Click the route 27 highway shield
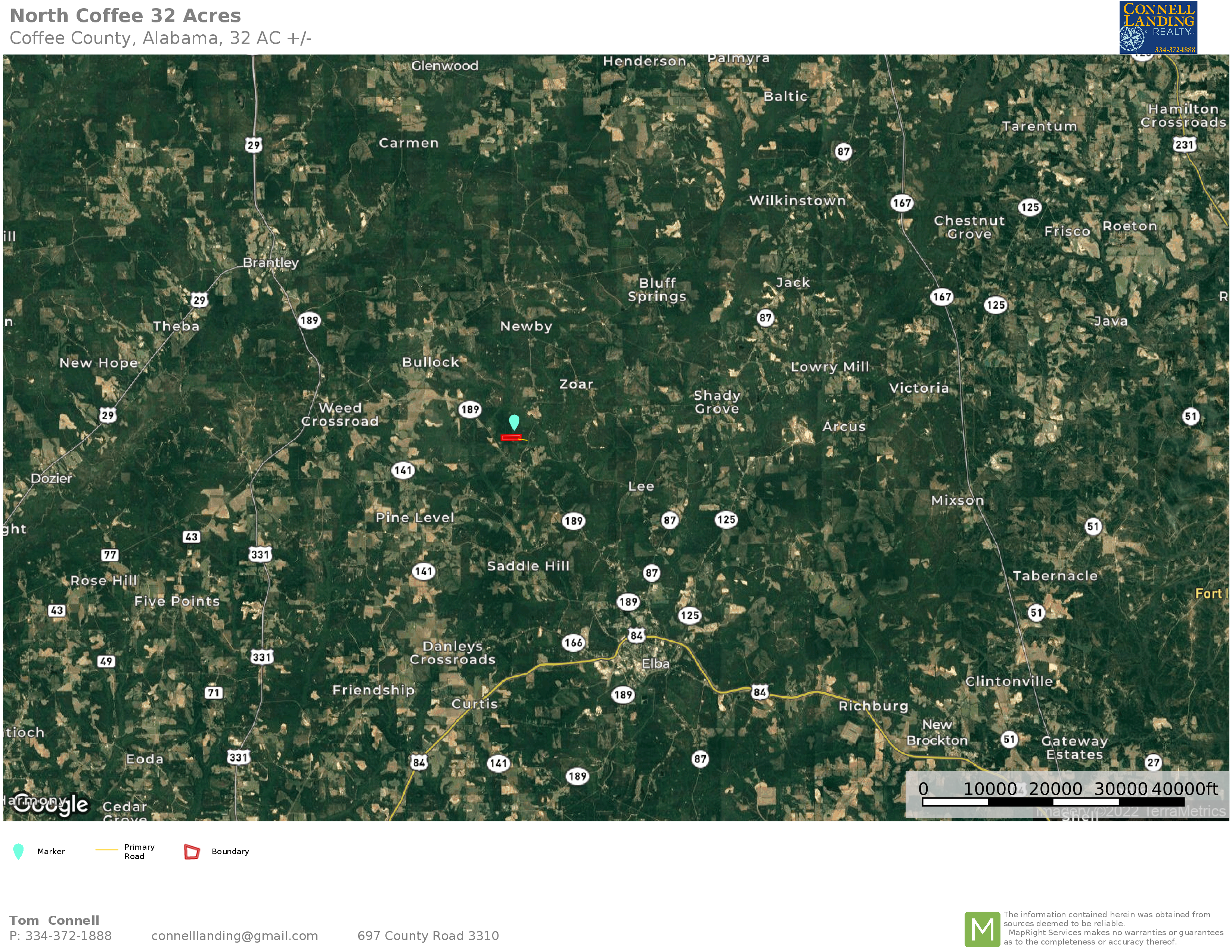Viewport: 1232px width, 952px height. [1154, 762]
